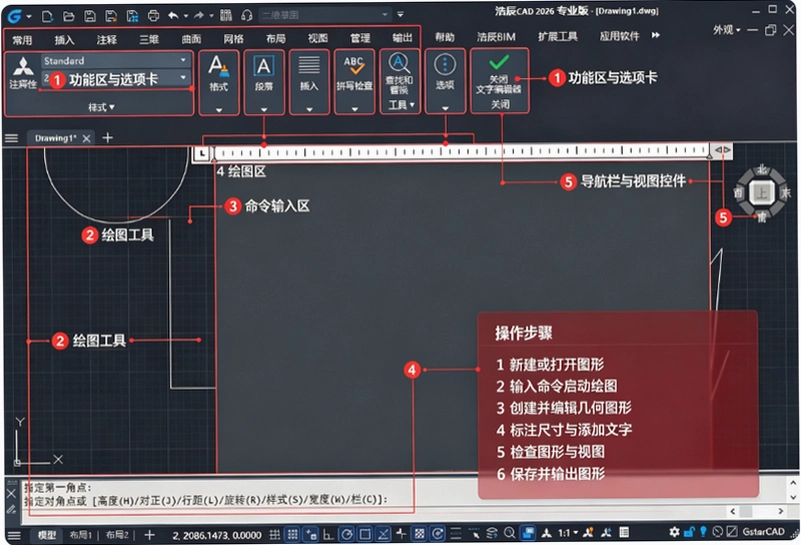Viewport: 801px width, 545px height.
Task: Undo the last action with the arrow icon
Action: (174, 16)
